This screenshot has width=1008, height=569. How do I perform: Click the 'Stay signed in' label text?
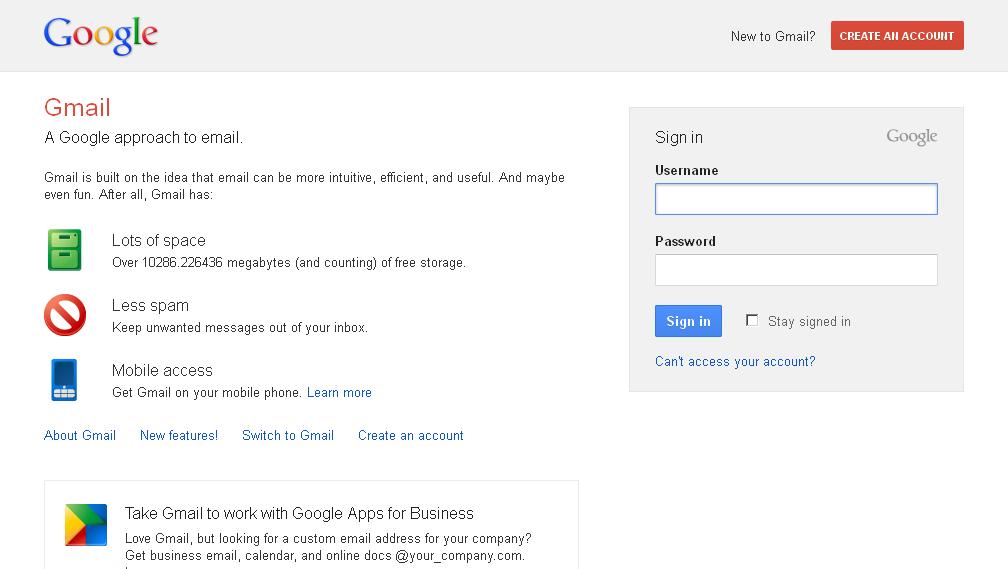(x=809, y=321)
